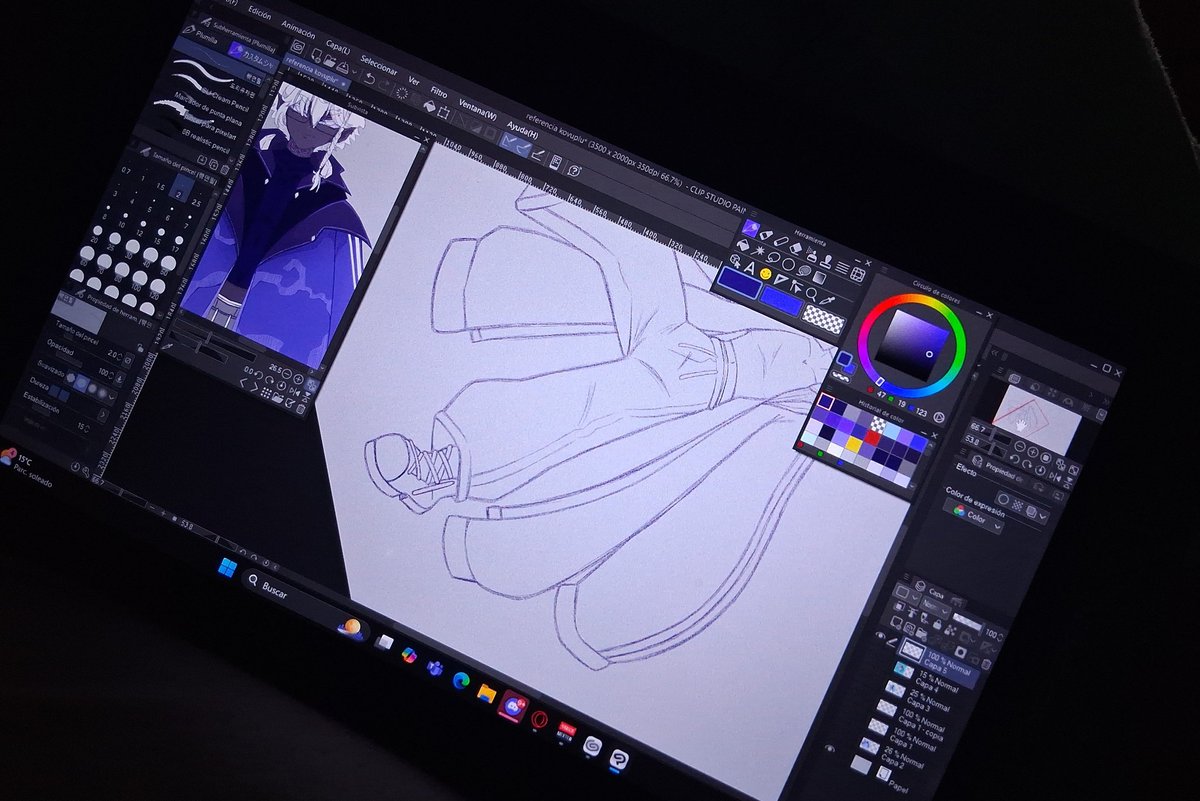This screenshot has height=801, width=1200.
Task: Click the Redo arrow in the toolbar
Action: (384, 85)
